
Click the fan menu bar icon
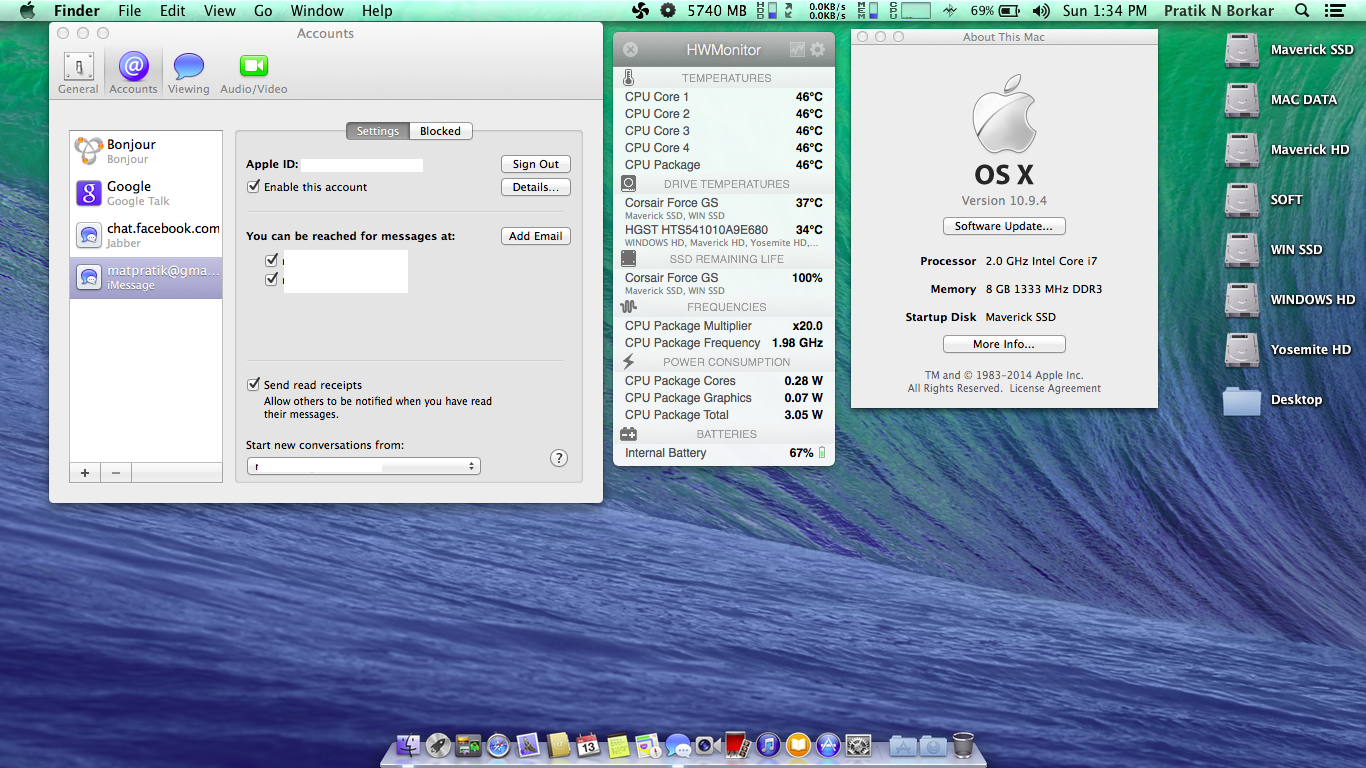(x=640, y=11)
